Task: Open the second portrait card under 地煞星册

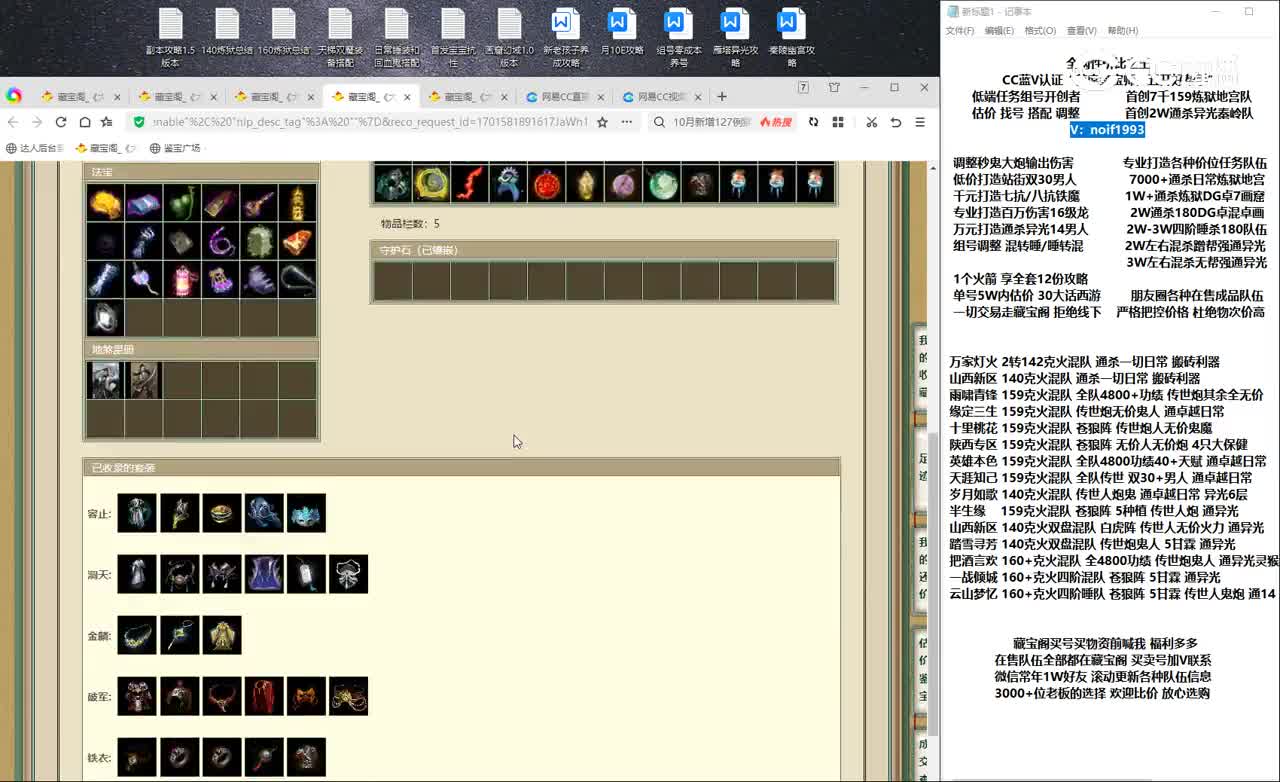Action: [x=144, y=380]
